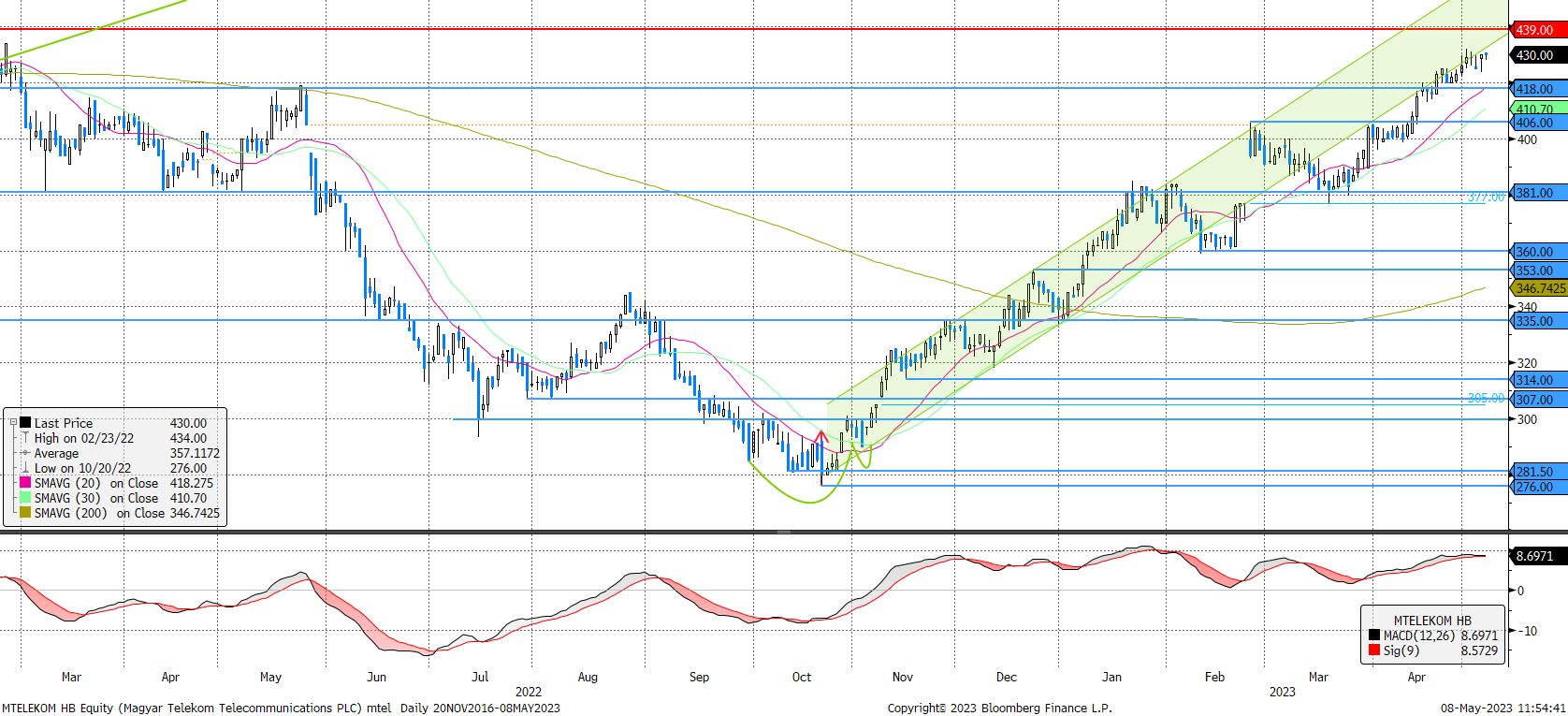Click the 360.00 horizontal line label
The image size is (1568, 716).
(x=1539, y=252)
